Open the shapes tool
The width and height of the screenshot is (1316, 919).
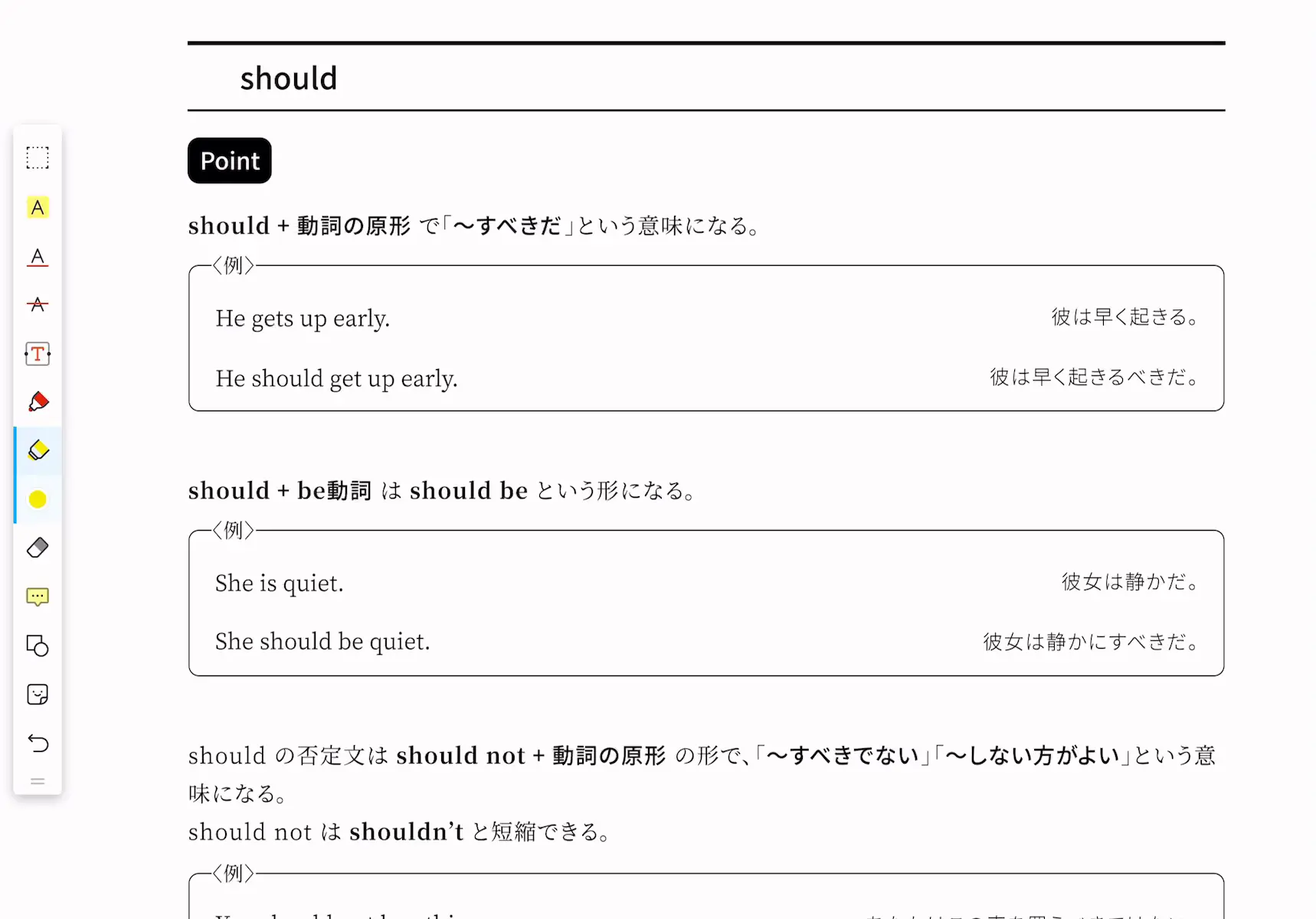[38, 646]
